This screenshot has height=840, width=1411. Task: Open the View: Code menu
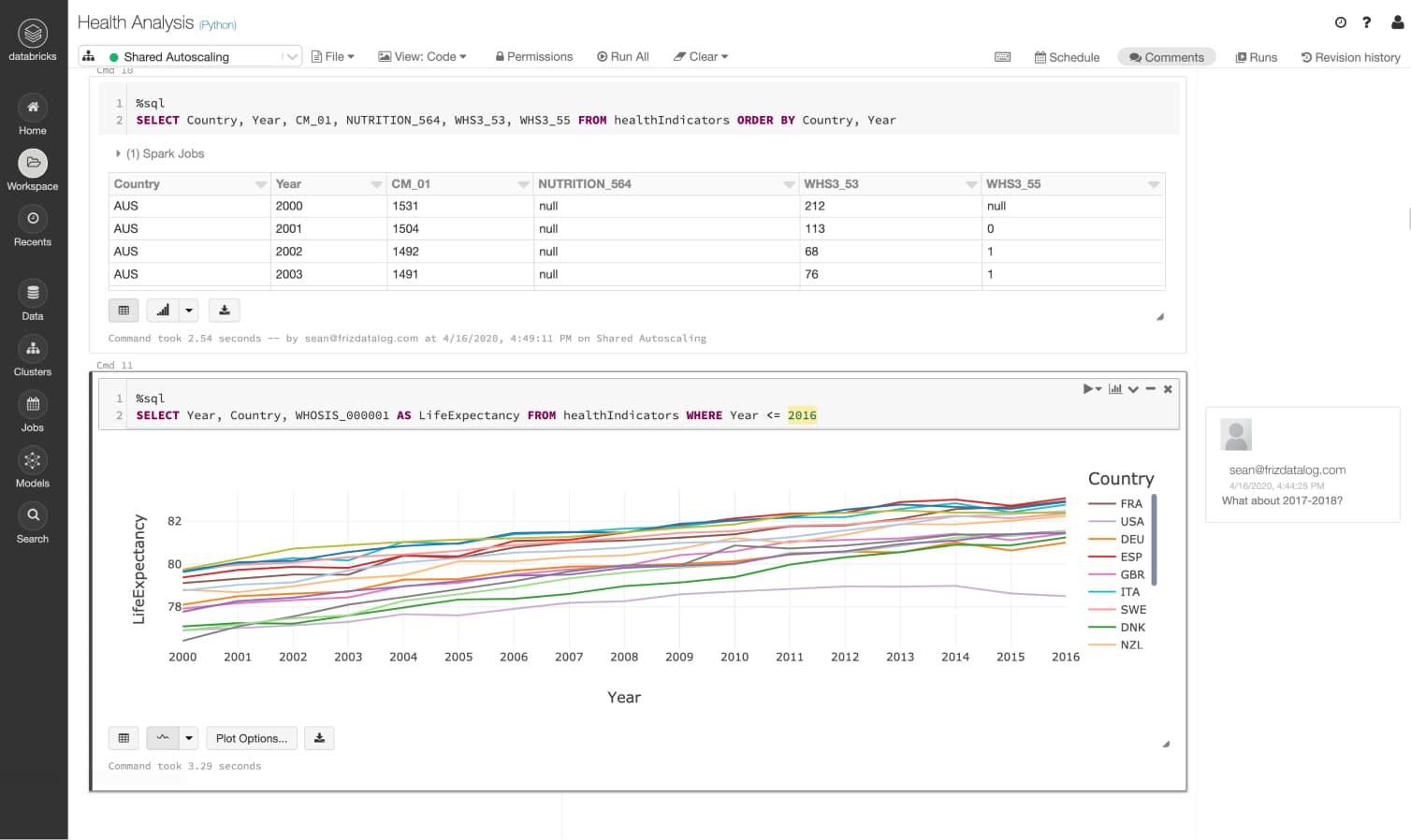tap(422, 57)
